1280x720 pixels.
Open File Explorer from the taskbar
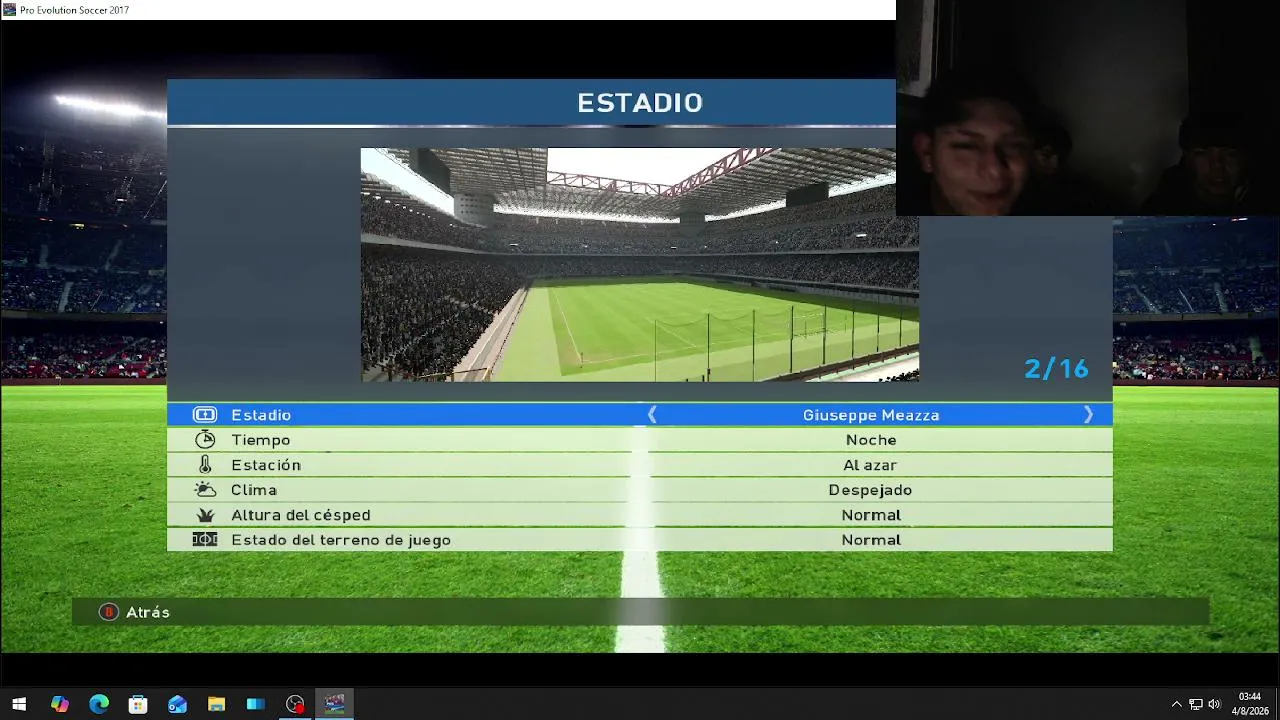pyautogui.click(x=216, y=704)
